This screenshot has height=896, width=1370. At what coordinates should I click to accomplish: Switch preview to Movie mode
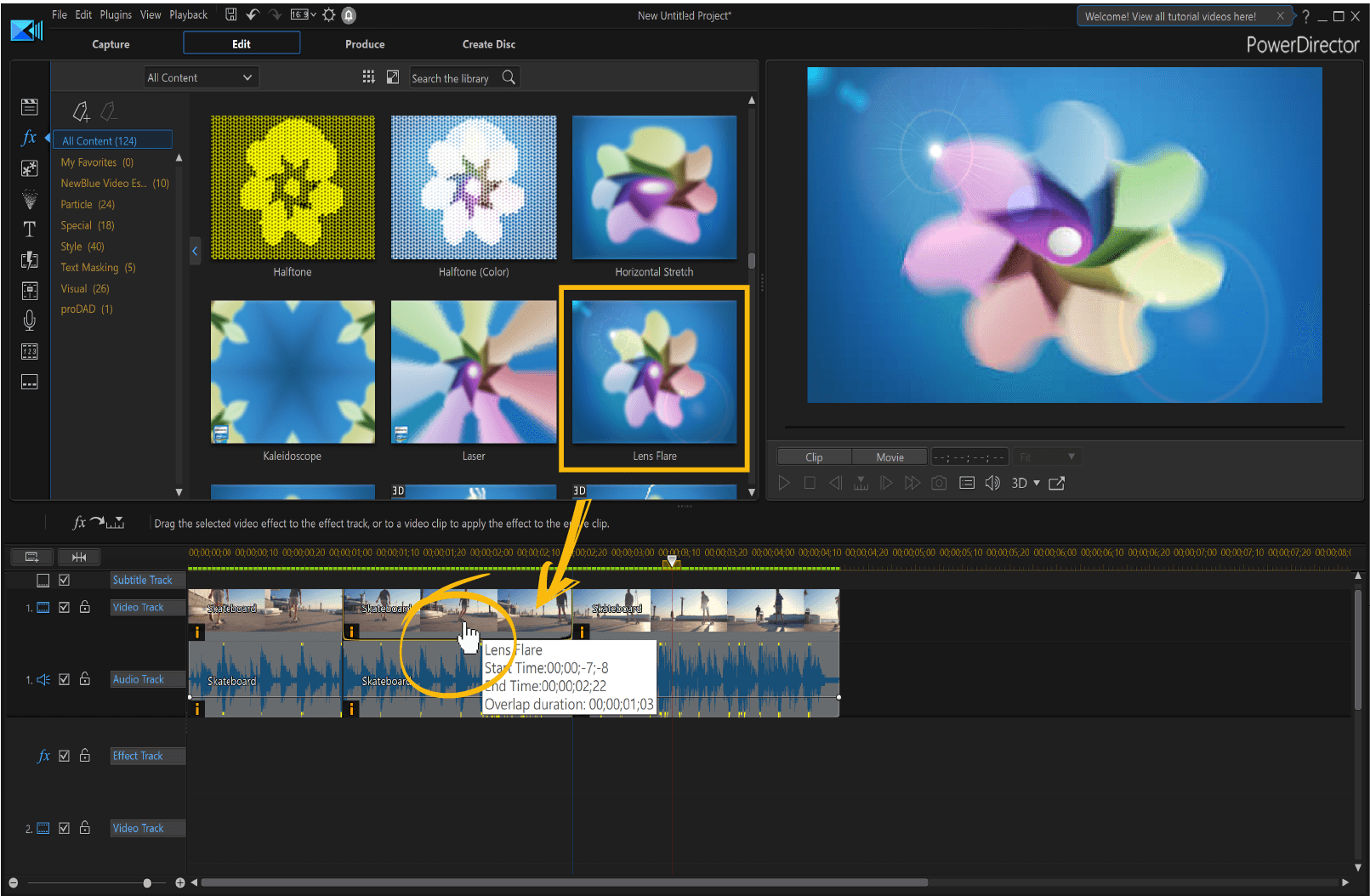click(x=890, y=457)
